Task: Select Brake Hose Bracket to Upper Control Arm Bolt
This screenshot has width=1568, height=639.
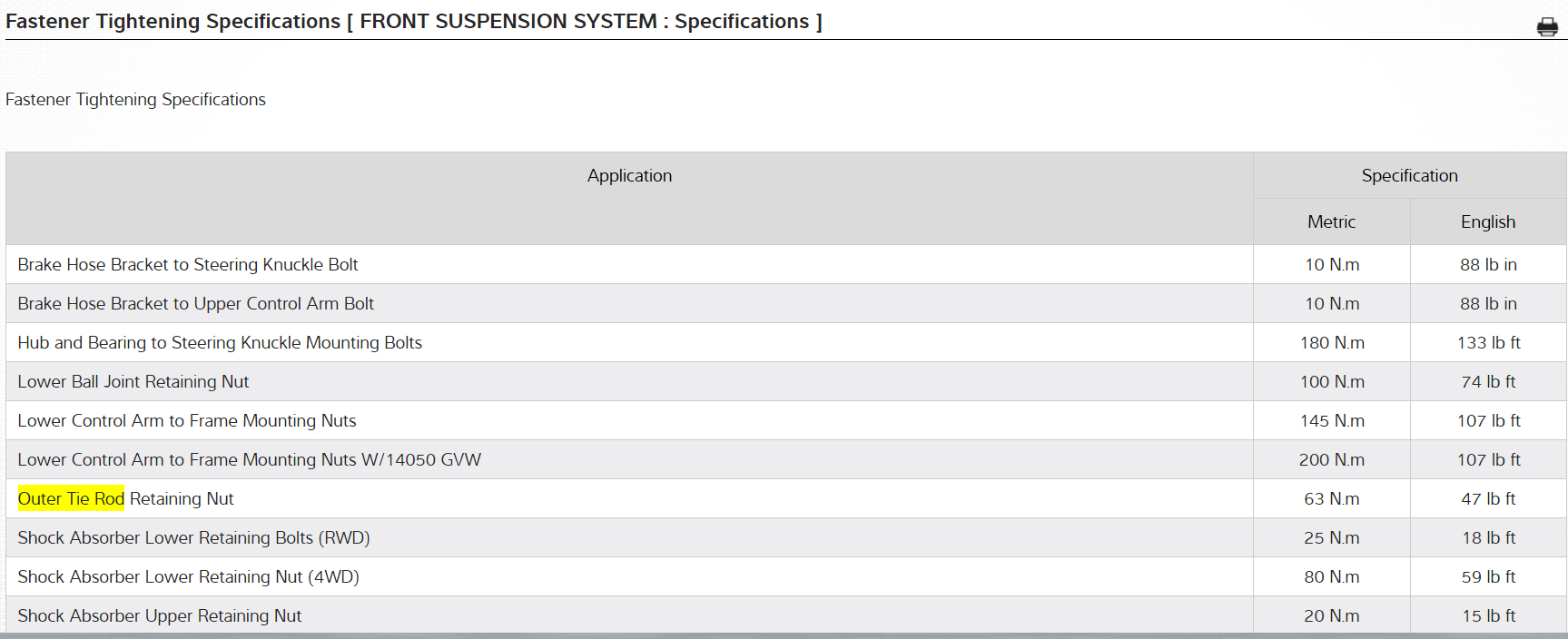Action: pyautogui.click(x=195, y=304)
